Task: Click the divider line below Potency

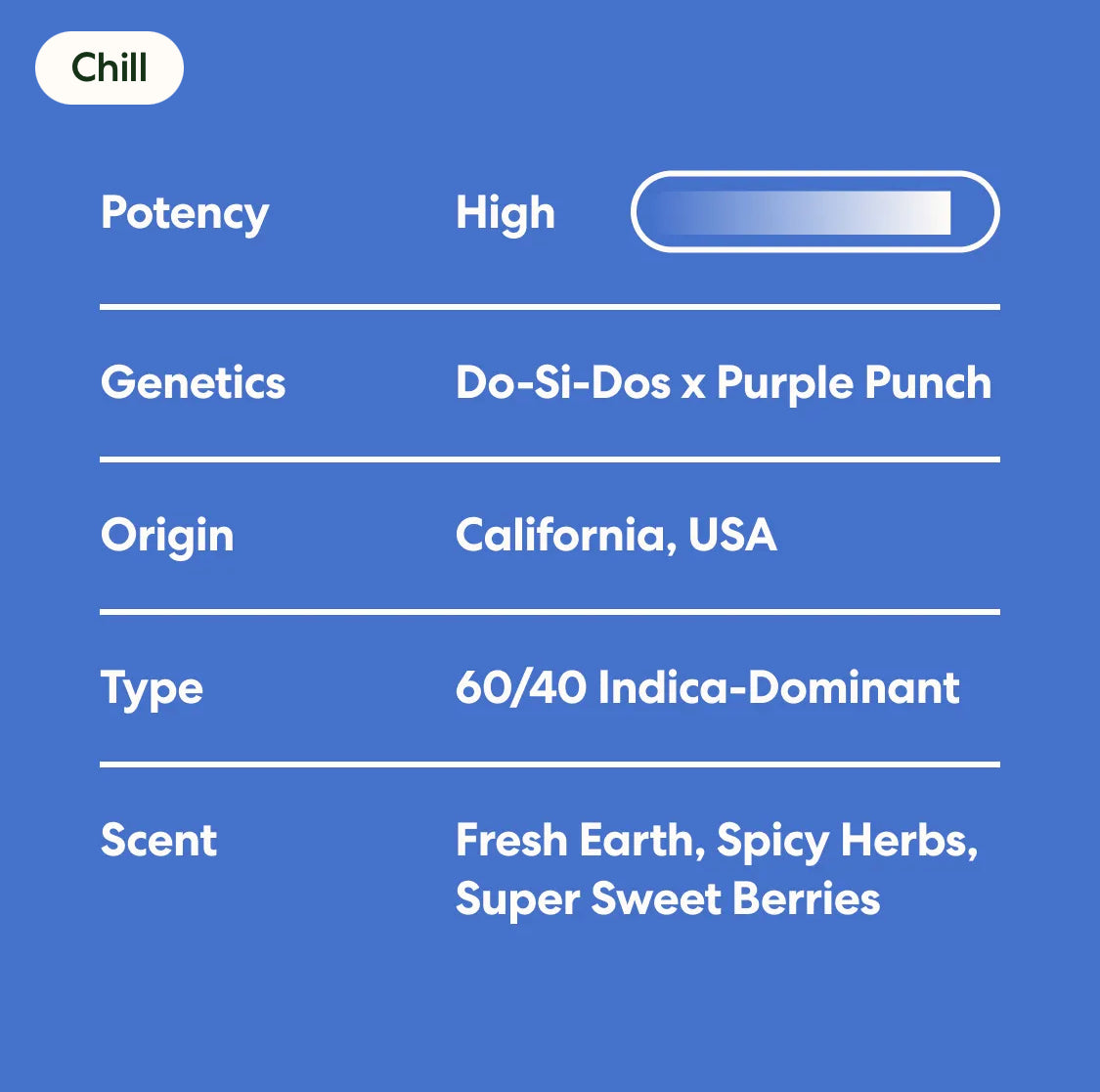Action: (550, 307)
